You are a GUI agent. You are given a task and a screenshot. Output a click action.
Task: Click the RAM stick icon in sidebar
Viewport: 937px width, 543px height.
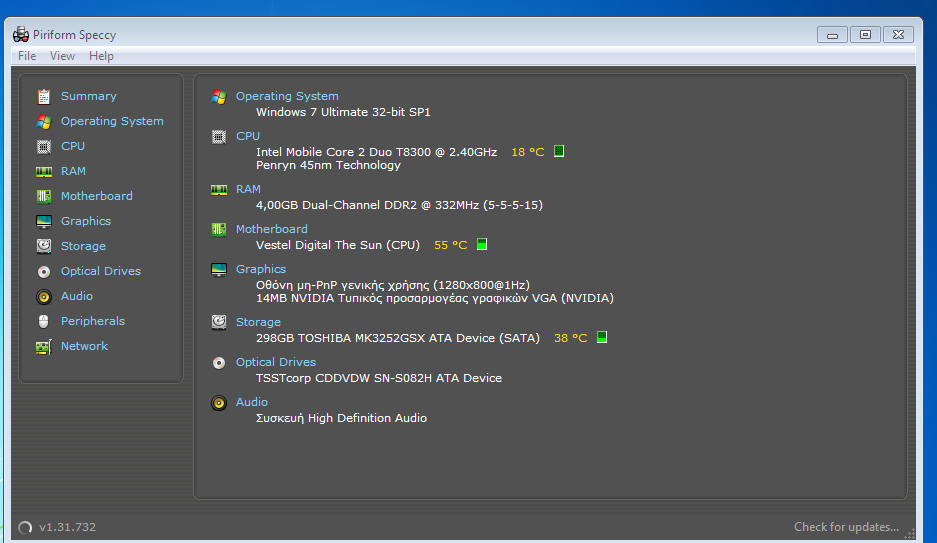44,171
